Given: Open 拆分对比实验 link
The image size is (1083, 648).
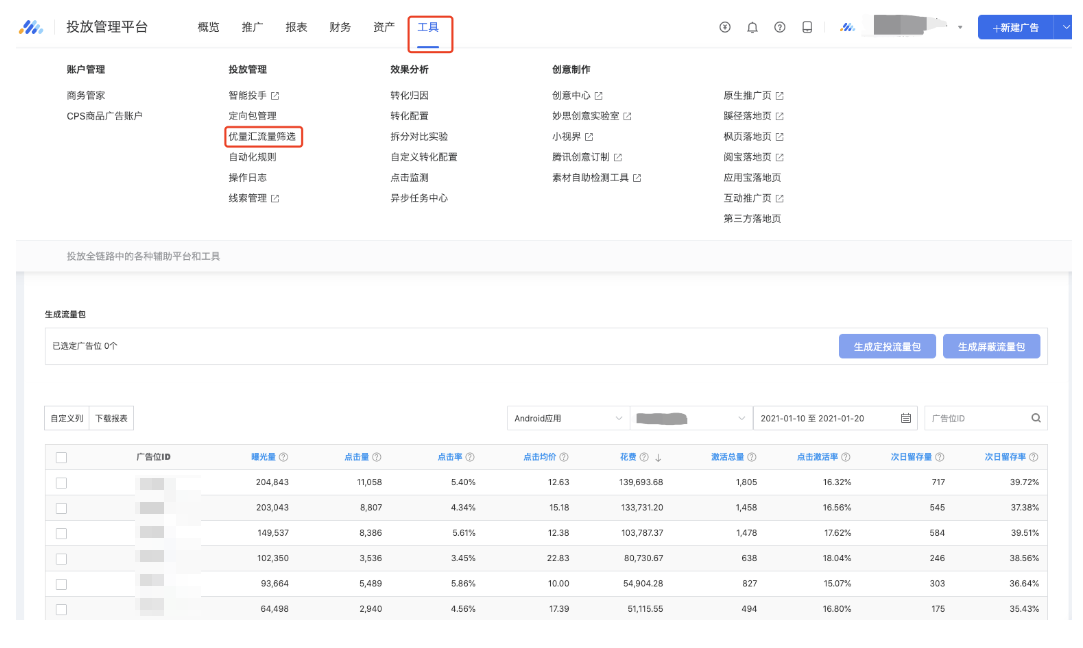Looking at the screenshot, I should (419, 136).
